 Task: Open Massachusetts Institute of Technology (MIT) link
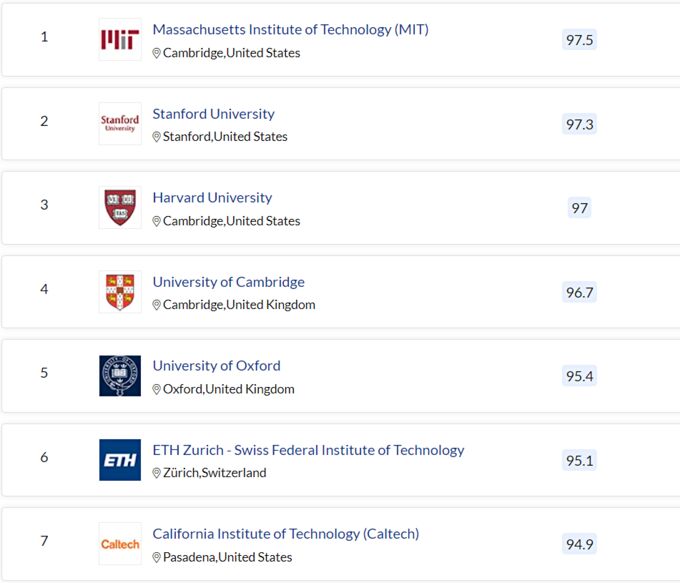pyautogui.click(x=290, y=30)
